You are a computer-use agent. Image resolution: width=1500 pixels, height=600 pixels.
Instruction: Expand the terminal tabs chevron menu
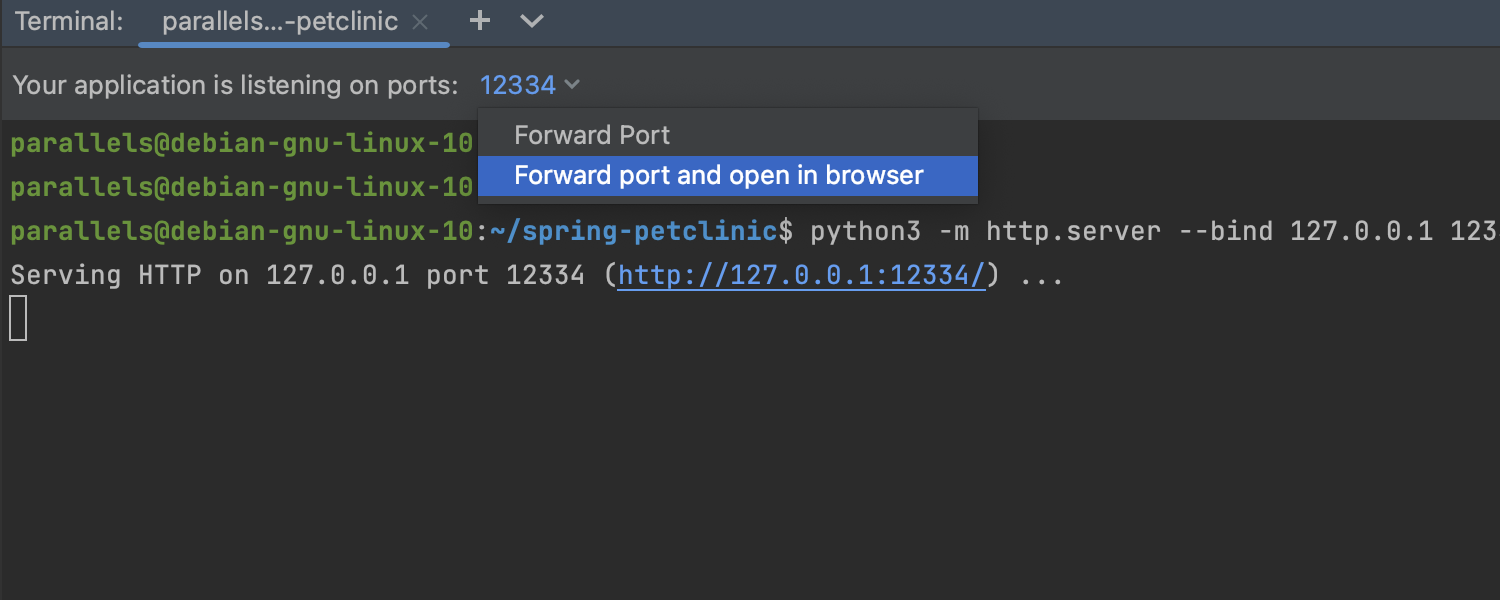tap(532, 21)
